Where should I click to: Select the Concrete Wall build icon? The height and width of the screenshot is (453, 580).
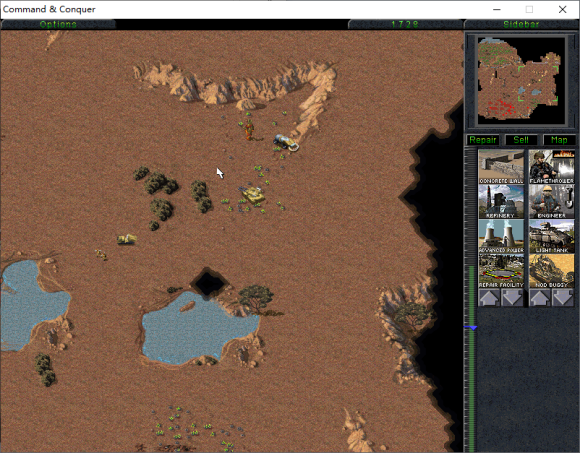tap(501, 166)
